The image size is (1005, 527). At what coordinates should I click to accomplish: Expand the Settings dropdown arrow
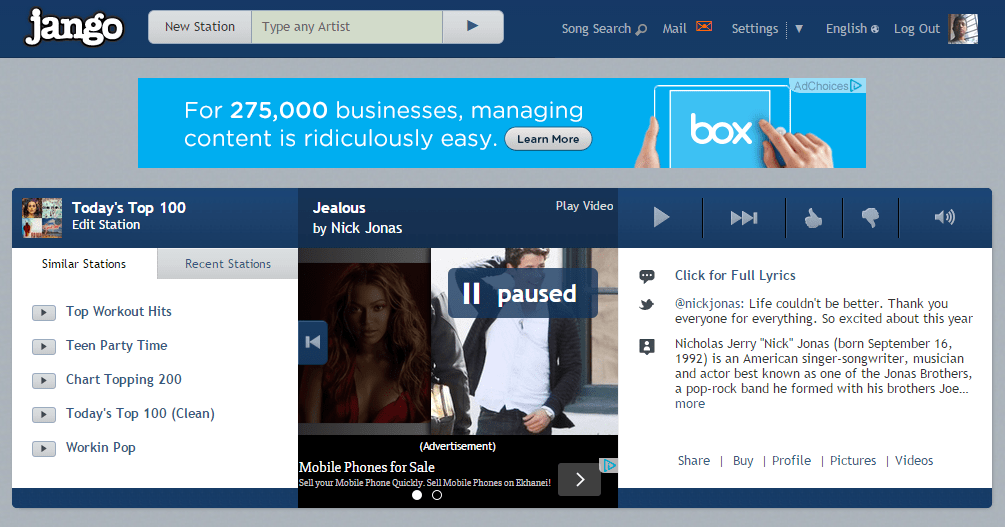(799, 29)
